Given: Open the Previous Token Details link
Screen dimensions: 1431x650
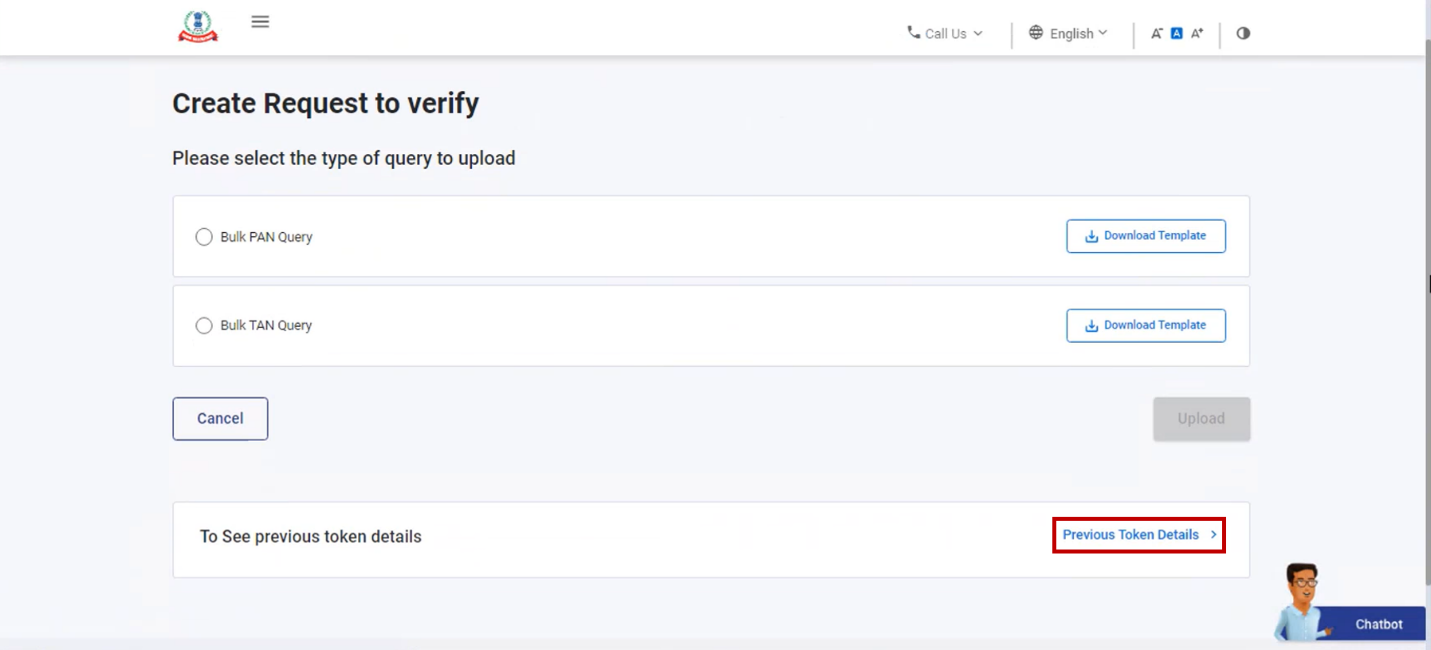Looking at the screenshot, I should click(1139, 535).
